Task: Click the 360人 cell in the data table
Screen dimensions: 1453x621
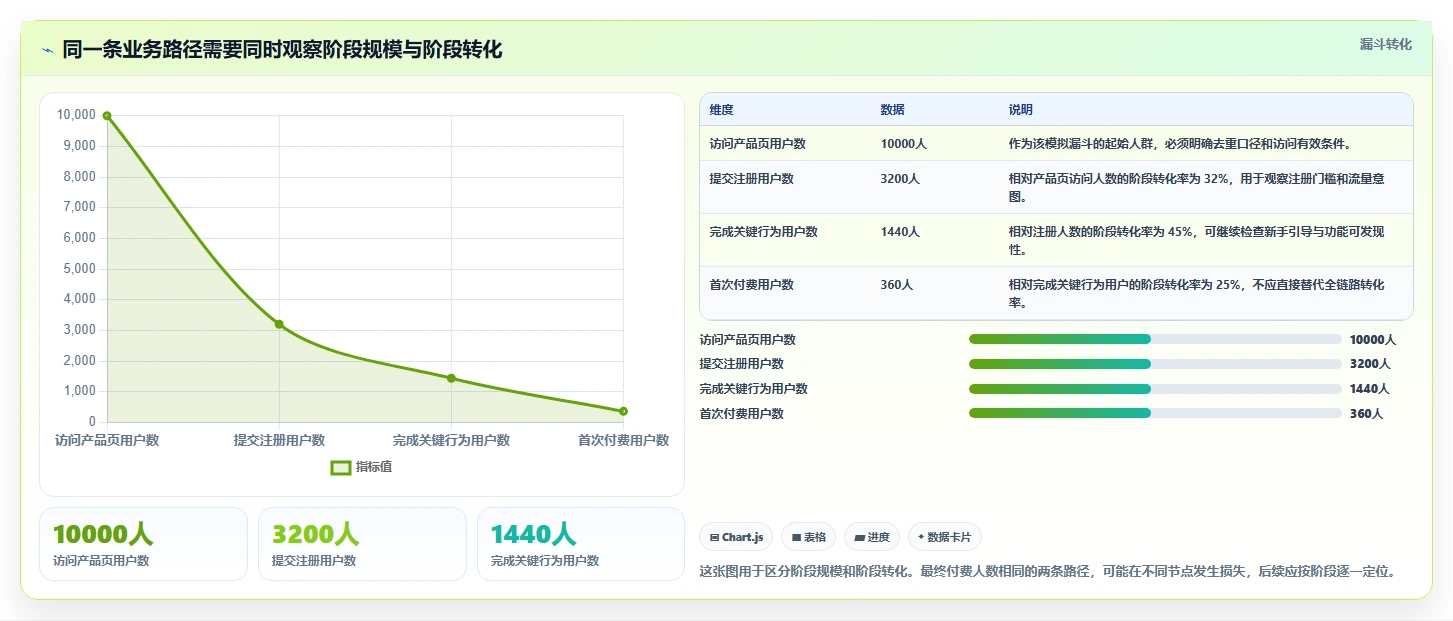Action: [x=896, y=285]
